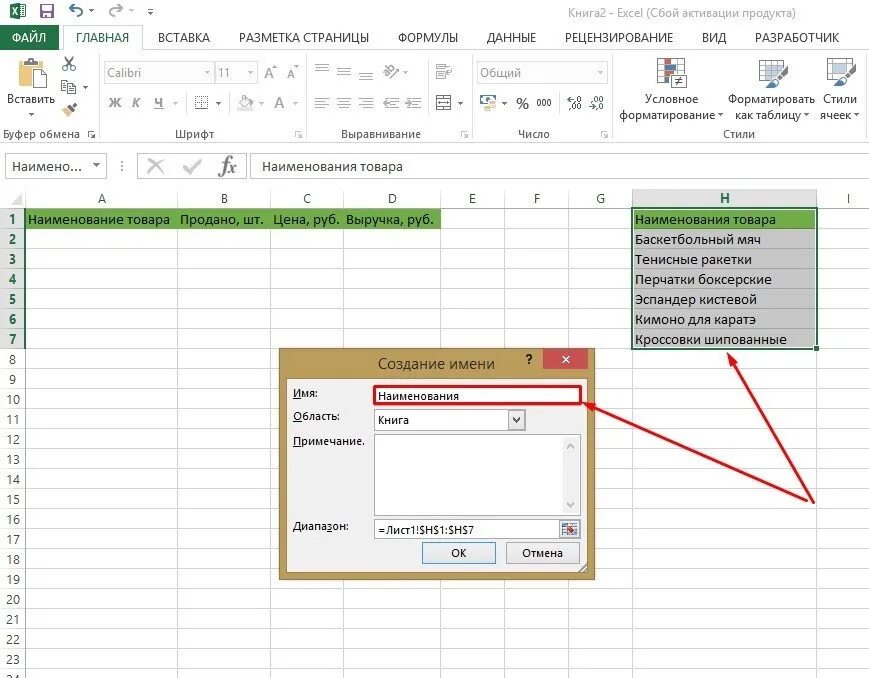Switch to the РЕЦЕНЗИРОВАНИЕ tab
The image size is (869, 678).
coord(618,38)
